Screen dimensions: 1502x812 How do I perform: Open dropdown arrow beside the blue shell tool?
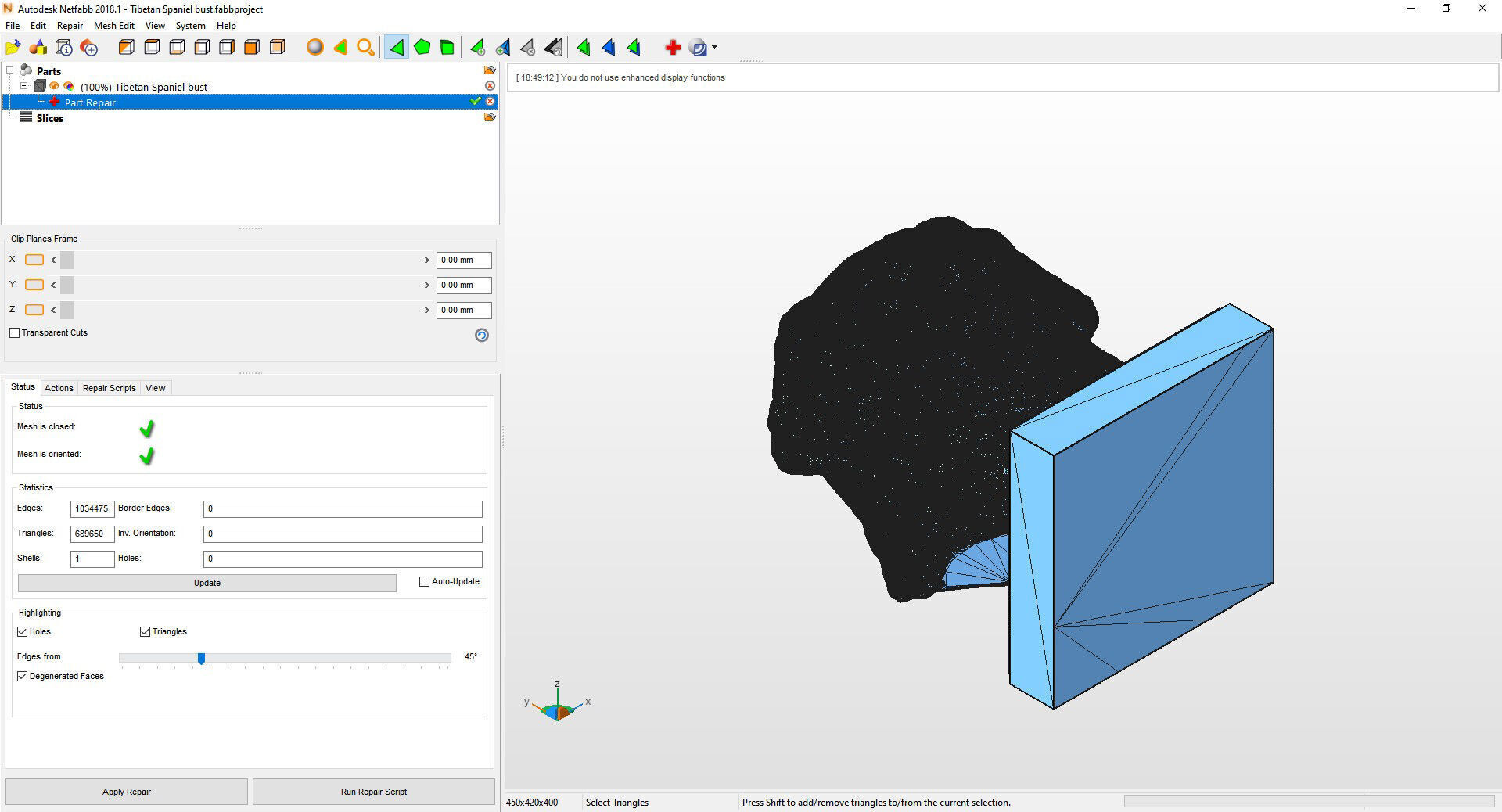coord(715,48)
